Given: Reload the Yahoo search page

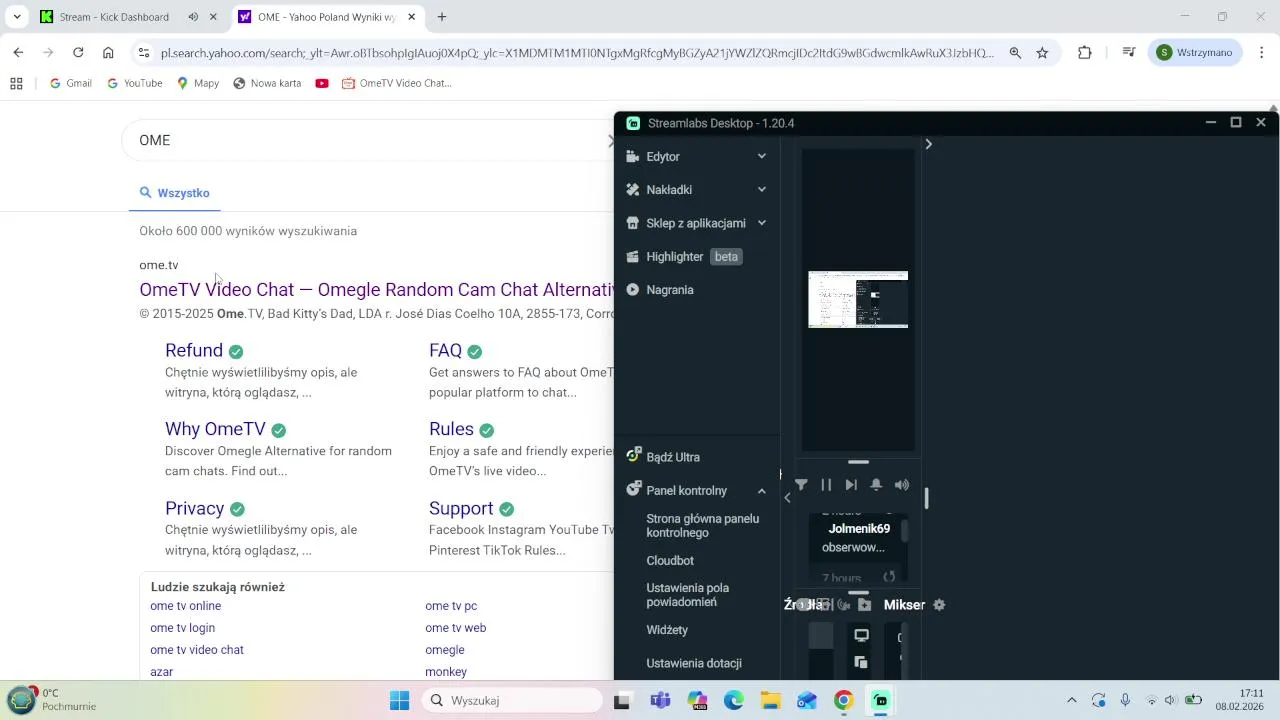Looking at the screenshot, I should coord(78,53).
